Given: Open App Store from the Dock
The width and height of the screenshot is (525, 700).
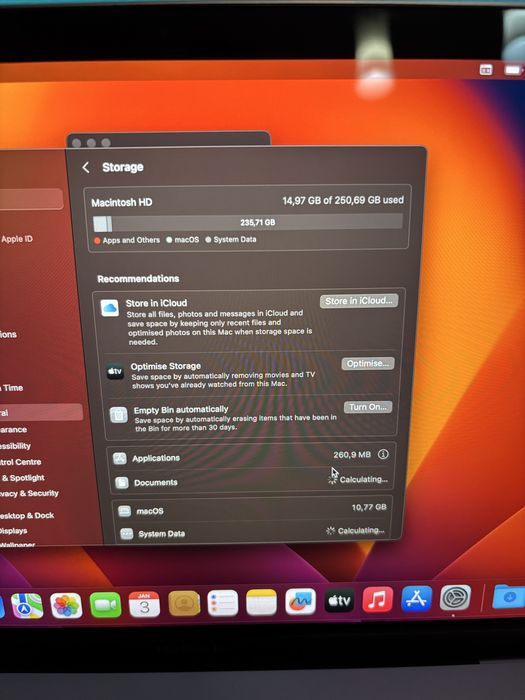Looking at the screenshot, I should (417, 599).
